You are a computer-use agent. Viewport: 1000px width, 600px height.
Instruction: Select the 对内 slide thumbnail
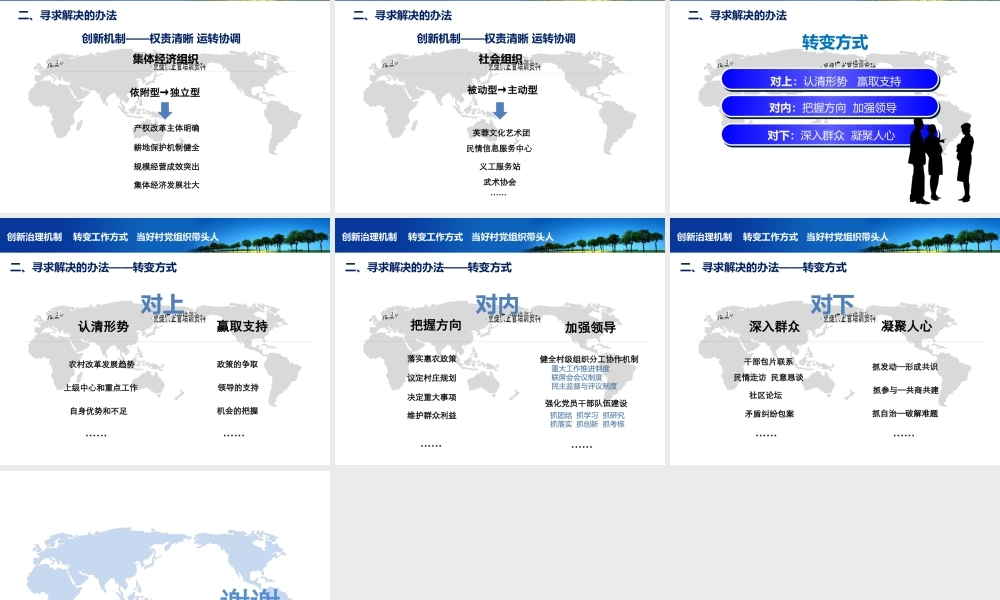click(499, 341)
